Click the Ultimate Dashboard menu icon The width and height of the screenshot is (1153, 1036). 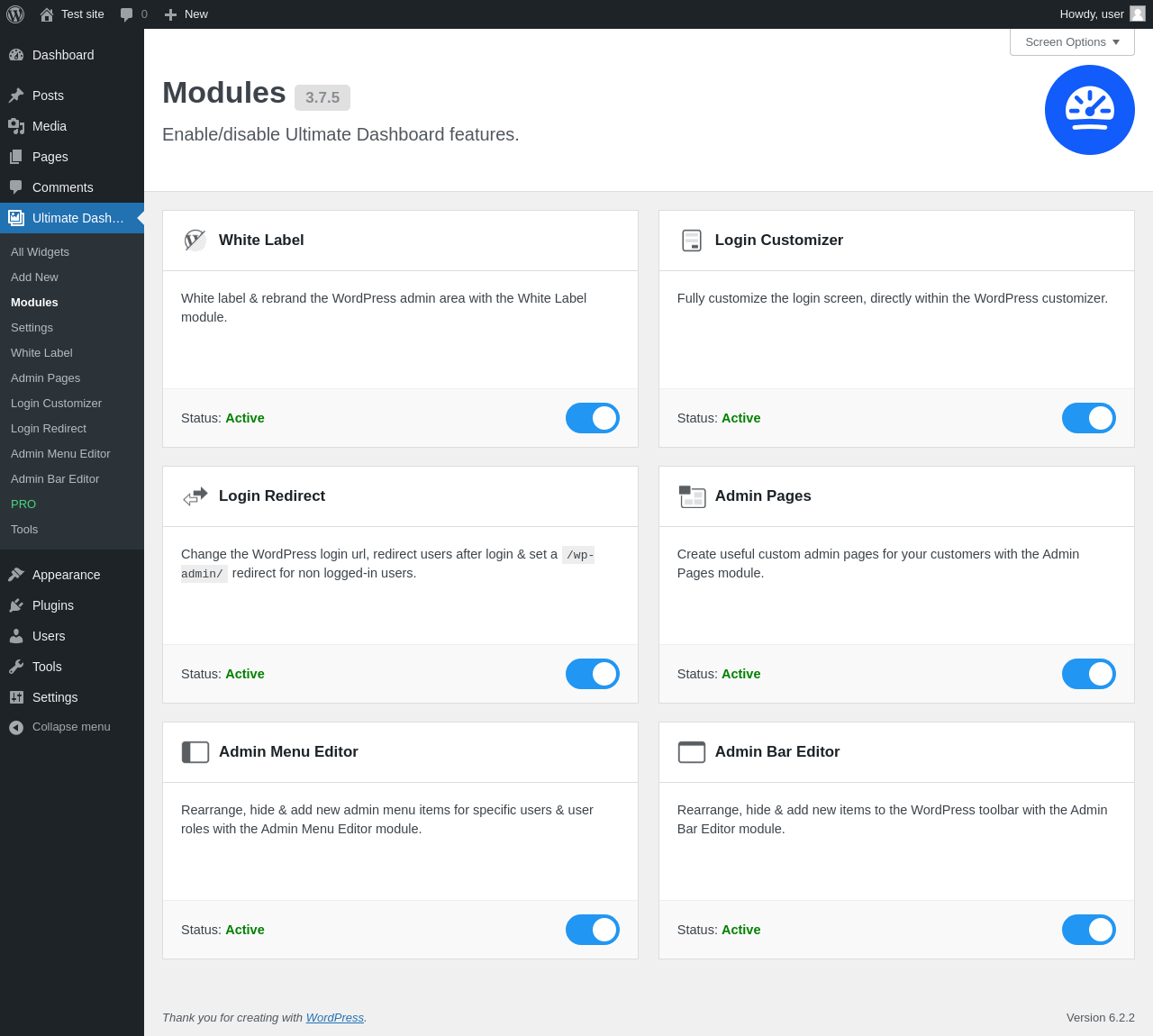(16, 218)
